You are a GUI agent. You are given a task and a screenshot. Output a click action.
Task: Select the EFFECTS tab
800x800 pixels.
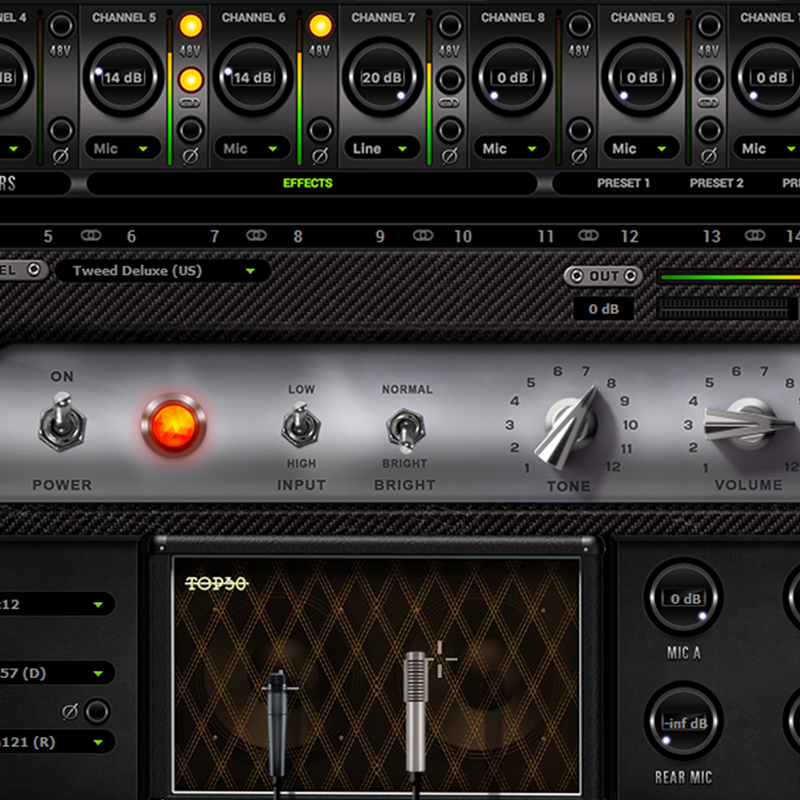coord(308,183)
